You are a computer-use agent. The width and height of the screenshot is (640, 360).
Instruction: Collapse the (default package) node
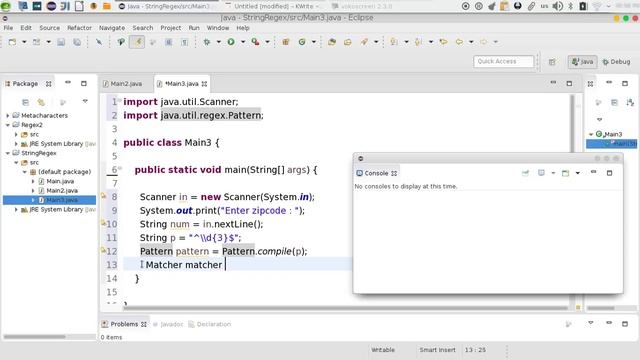click(24, 172)
